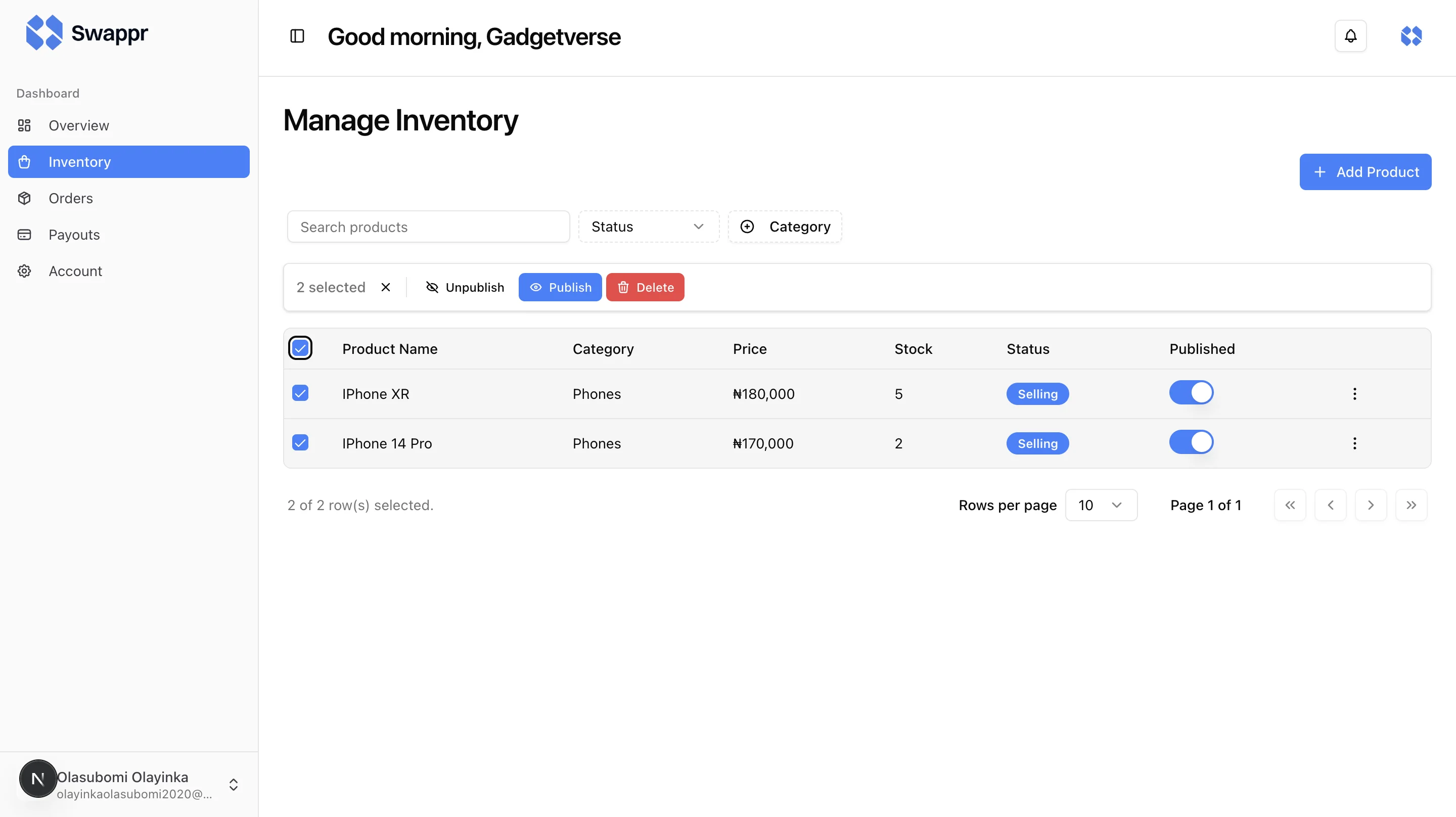Open Payouts in the sidebar

(x=129, y=235)
